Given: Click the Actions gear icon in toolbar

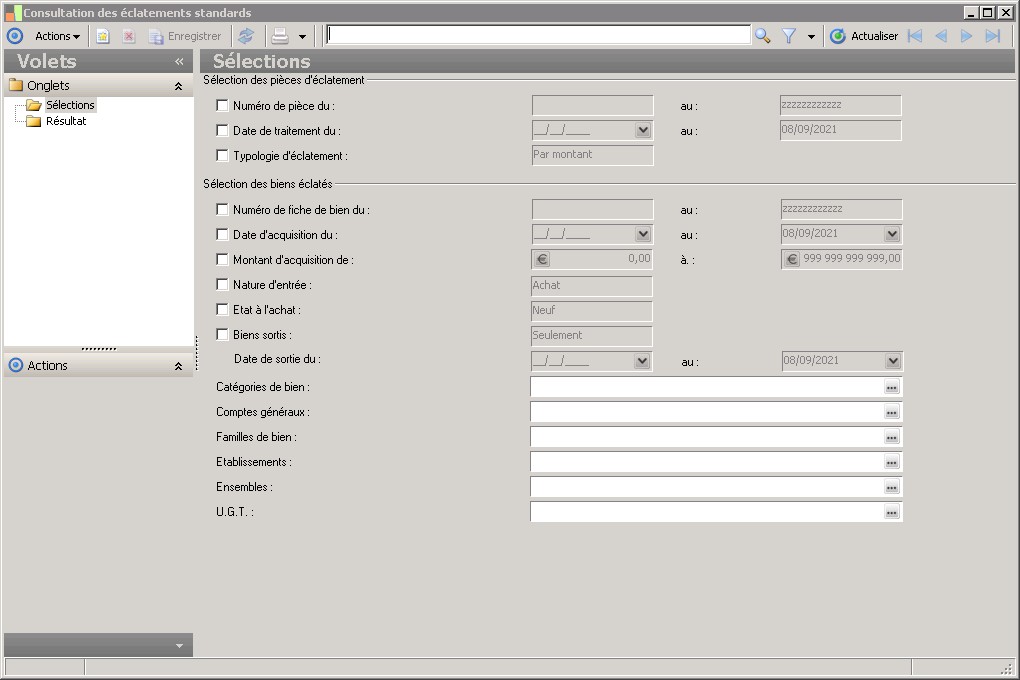Looking at the screenshot, I should [15, 36].
